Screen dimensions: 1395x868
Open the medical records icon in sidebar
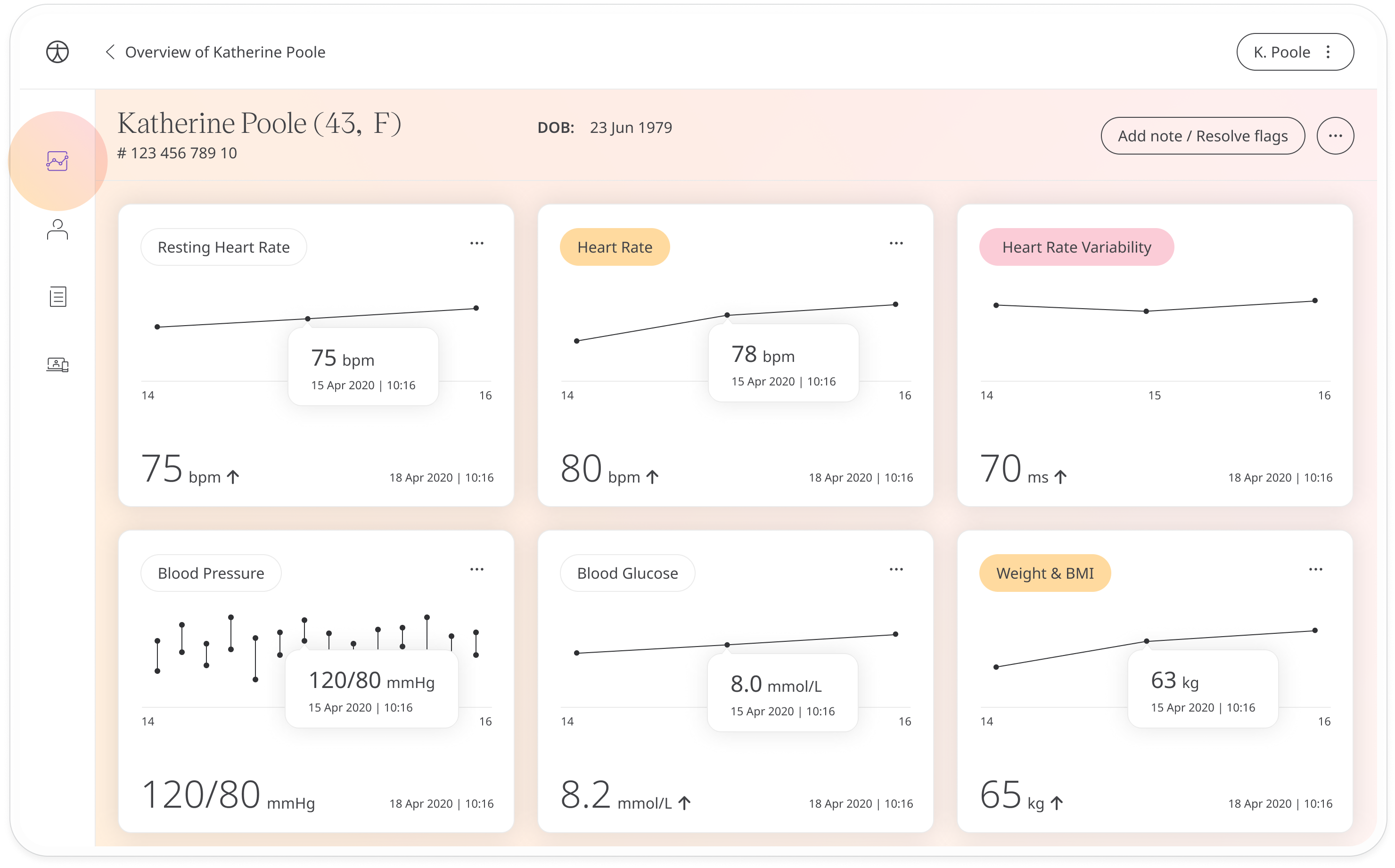coord(57,297)
